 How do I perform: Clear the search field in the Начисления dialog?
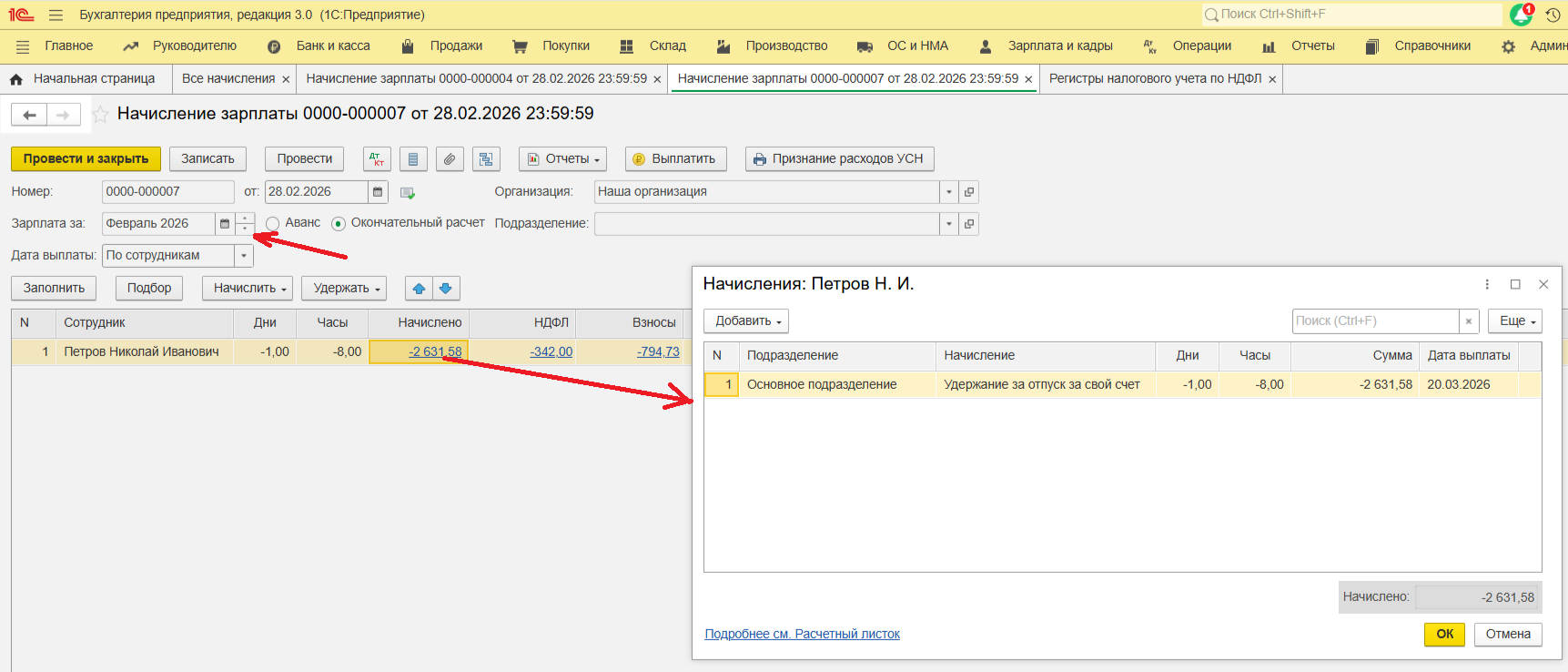(x=1469, y=321)
